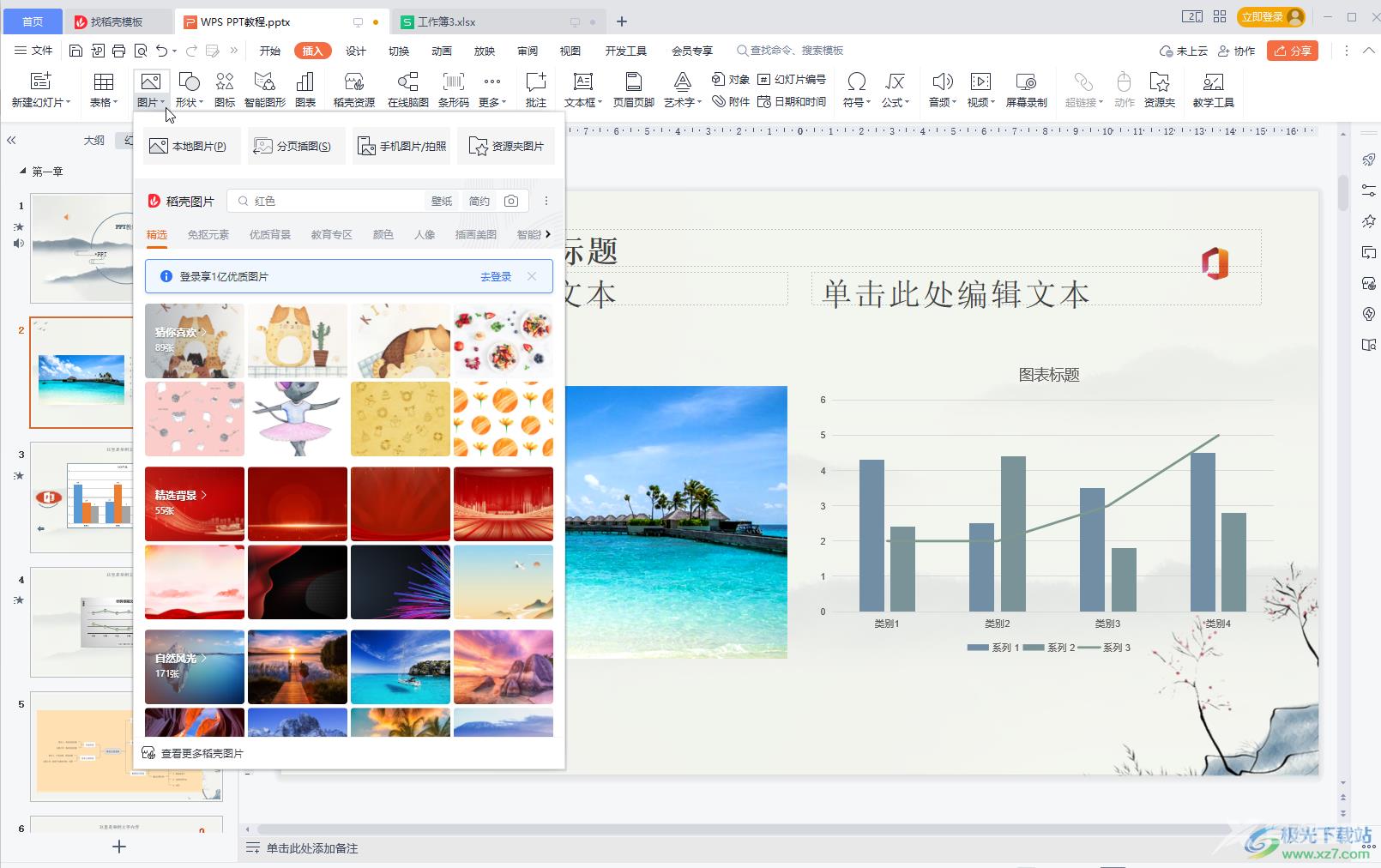Screen dimensions: 1381x868
Task: Add a 批注 comment
Action: (536, 89)
